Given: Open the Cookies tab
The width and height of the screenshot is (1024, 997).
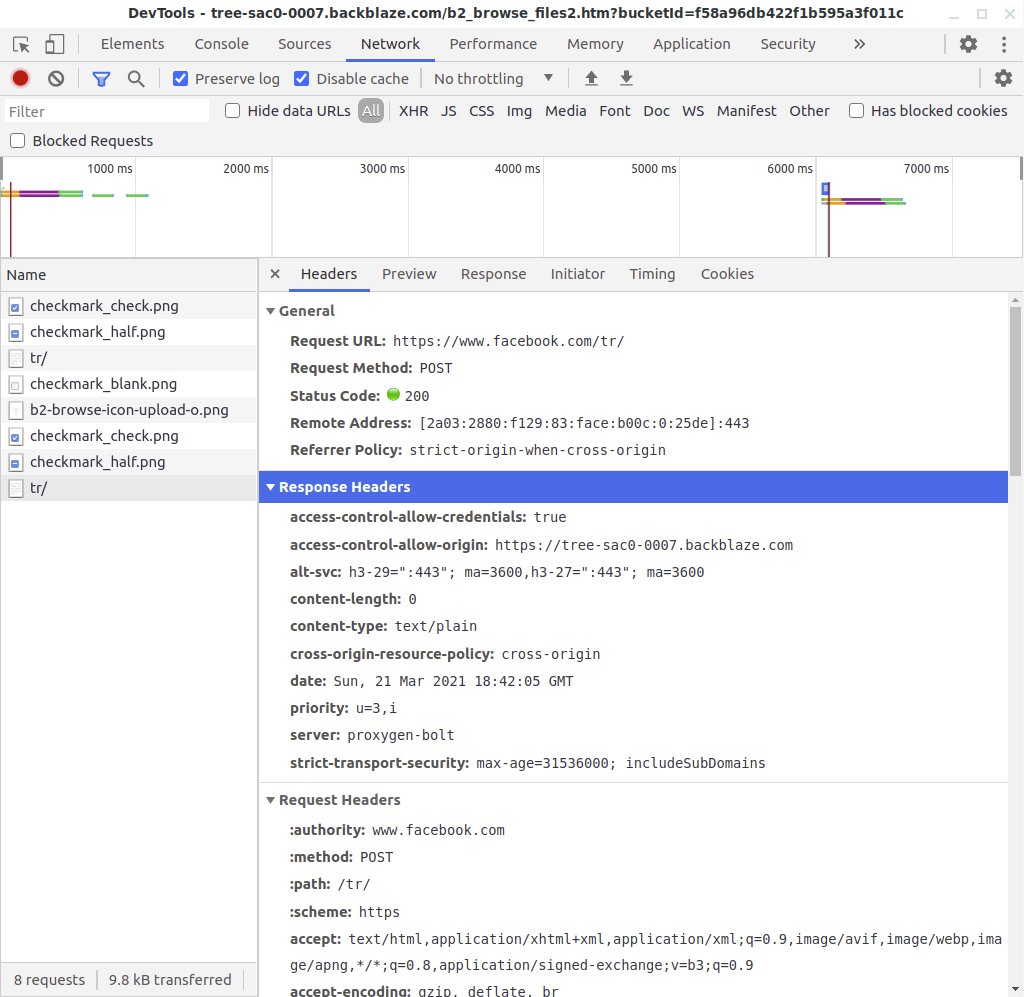Looking at the screenshot, I should pos(727,274).
